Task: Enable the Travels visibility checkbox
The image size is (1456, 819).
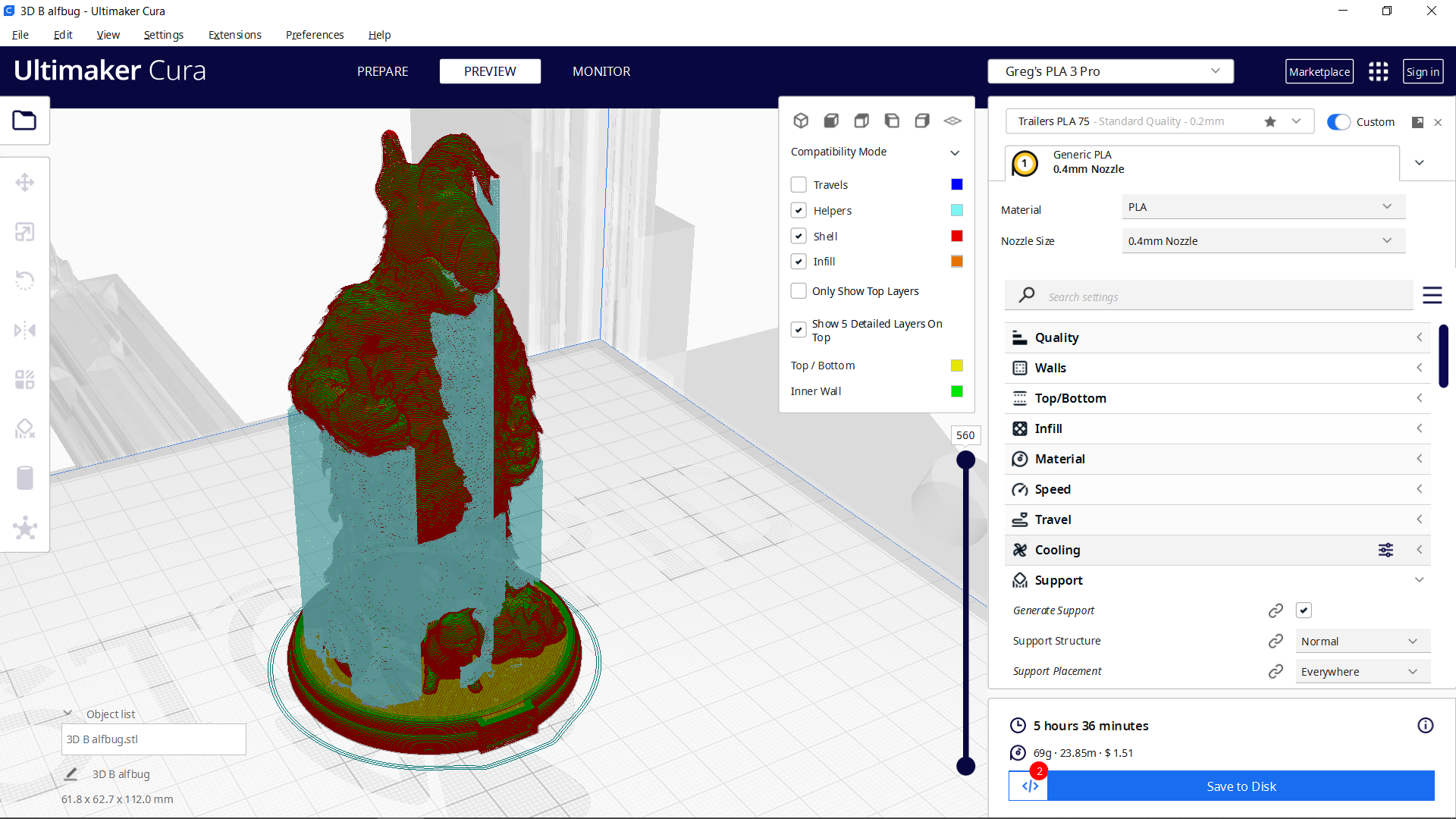Action: click(799, 184)
